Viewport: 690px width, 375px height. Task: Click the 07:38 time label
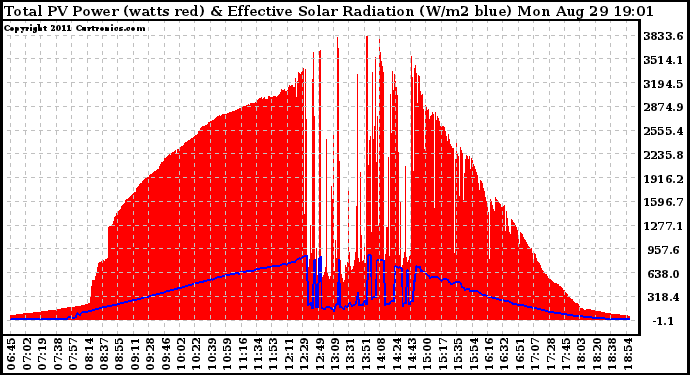57,354
